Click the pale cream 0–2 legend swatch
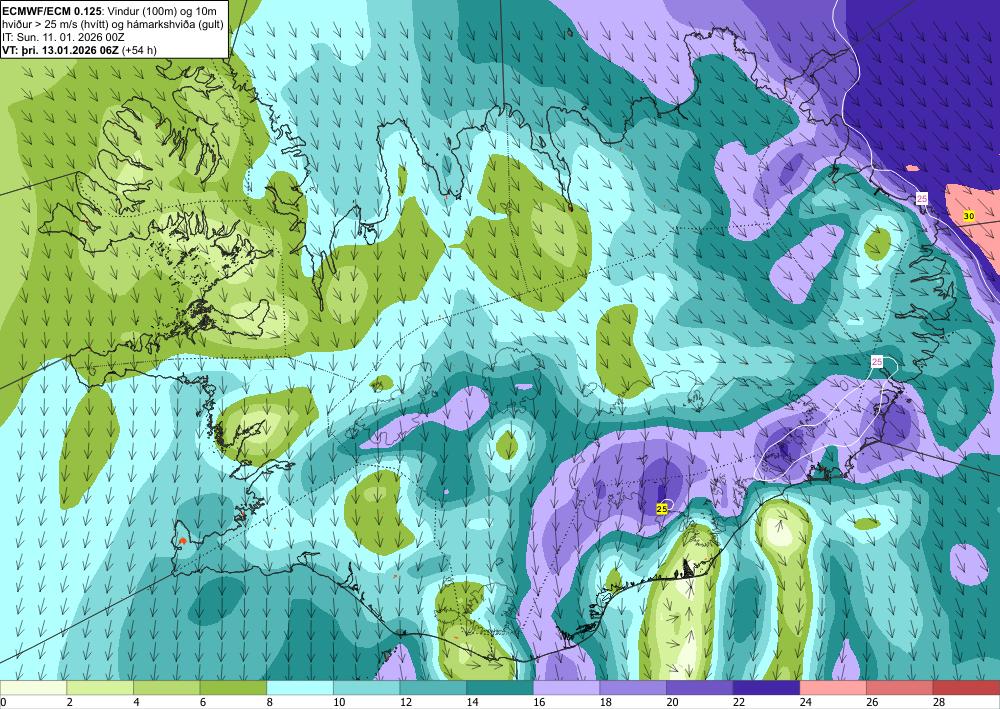1000x709 pixels. [x=33, y=688]
